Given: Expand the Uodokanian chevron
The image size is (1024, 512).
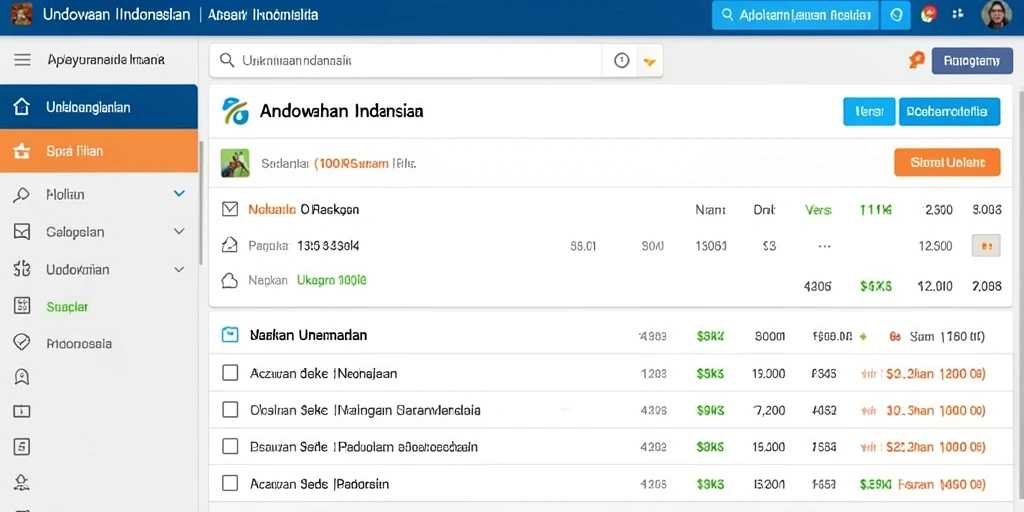Looking at the screenshot, I should pyautogui.click(x=180, y=269).
